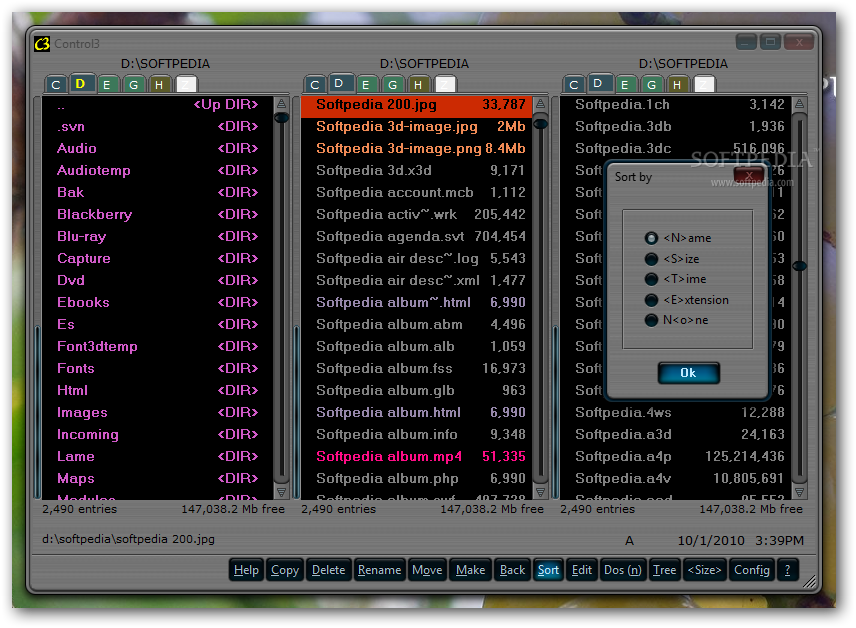Image resolution: width=856 pixels, height=628 pixels.
Task: Click the <Size> button
Action: point(704,570)
